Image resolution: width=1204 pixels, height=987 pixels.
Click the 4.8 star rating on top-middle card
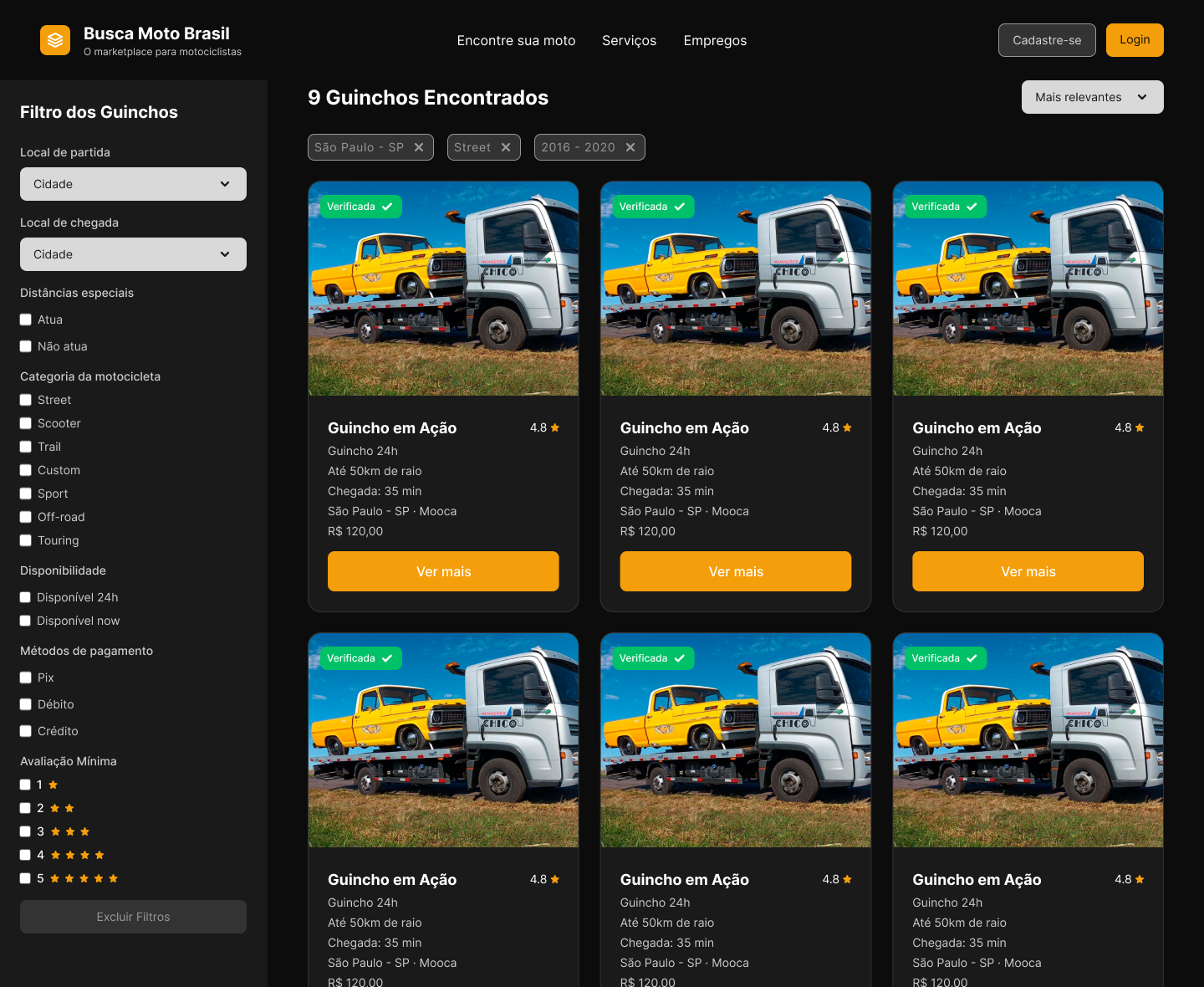pos(837,427)
